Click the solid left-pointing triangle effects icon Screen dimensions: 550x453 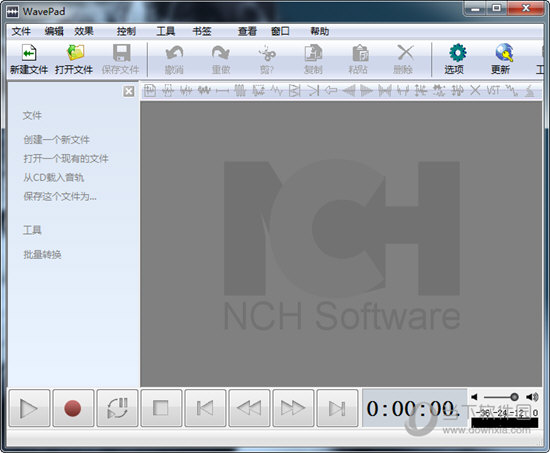(x=349, y=91)
